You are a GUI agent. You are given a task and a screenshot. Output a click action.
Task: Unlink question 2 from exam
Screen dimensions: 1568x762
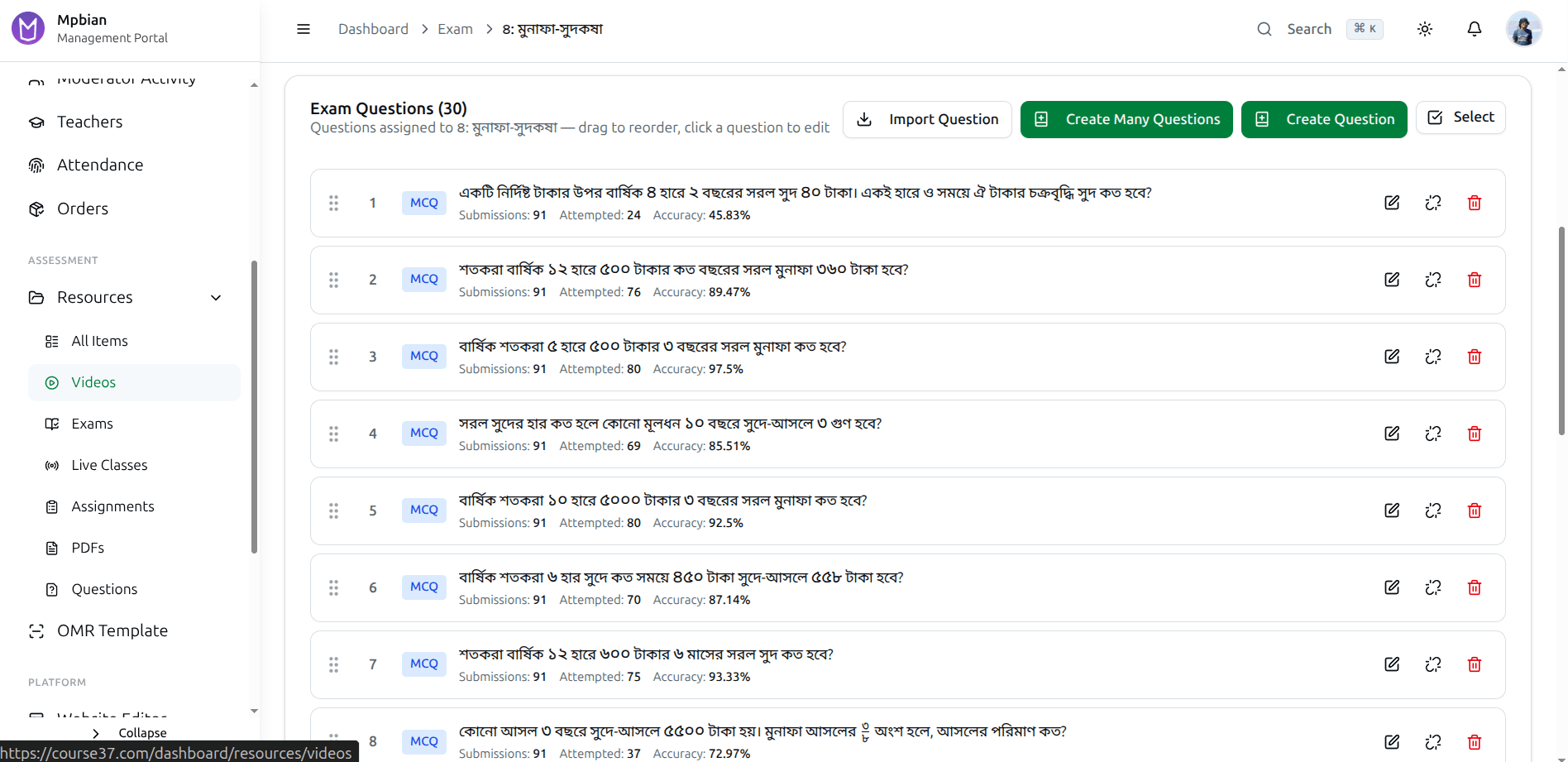[x=1433, y=280]
